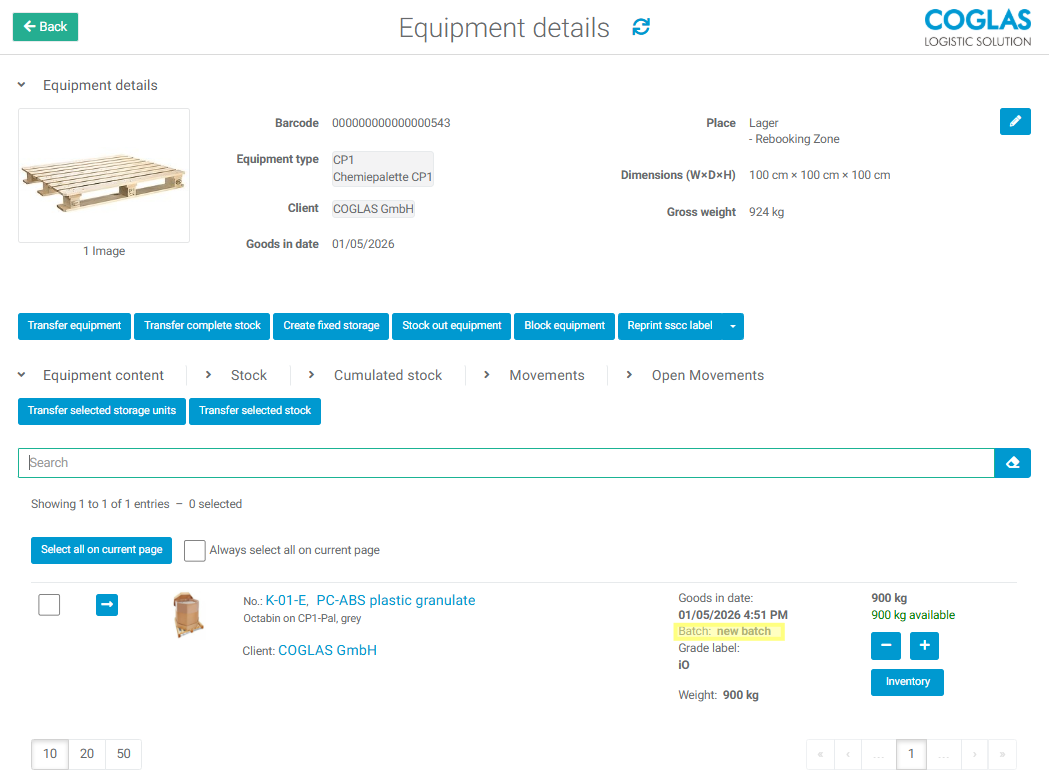Click inside the Search input field
The width and height of the screenshot is (1049, 774).
400,462
